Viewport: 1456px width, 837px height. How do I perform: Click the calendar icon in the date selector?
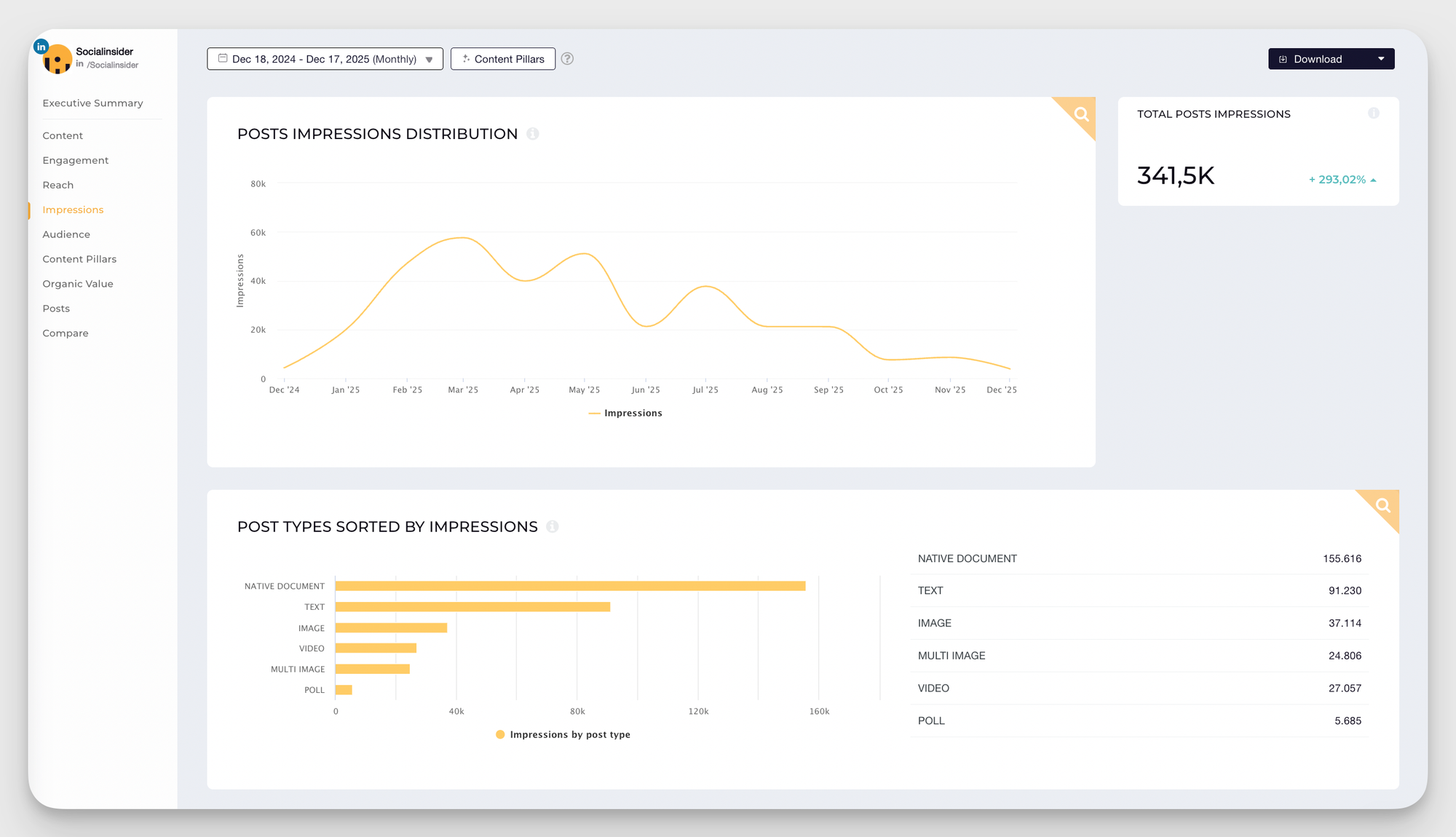(x=223, y=58)
